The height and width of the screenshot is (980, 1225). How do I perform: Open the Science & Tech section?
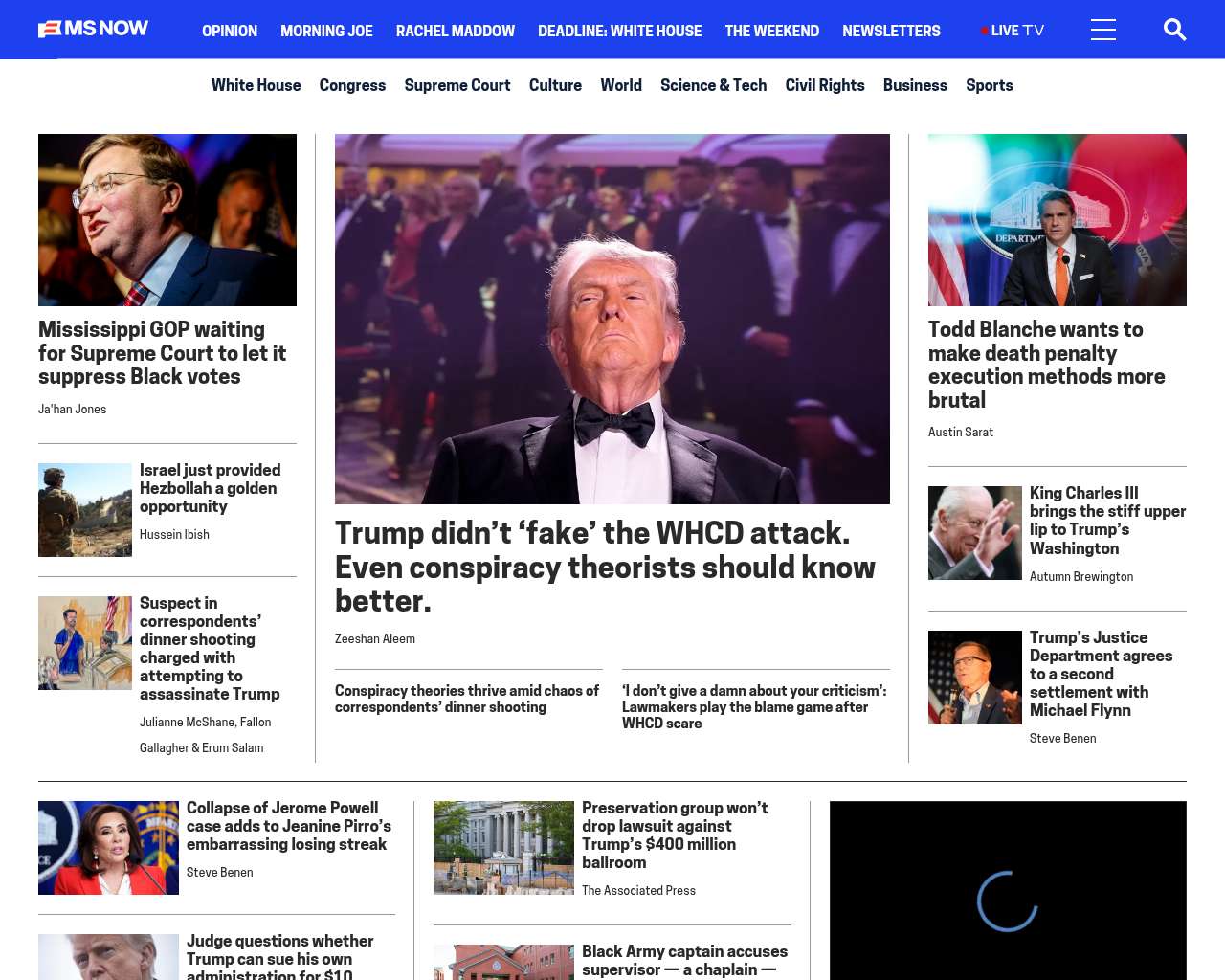(713, 85)
